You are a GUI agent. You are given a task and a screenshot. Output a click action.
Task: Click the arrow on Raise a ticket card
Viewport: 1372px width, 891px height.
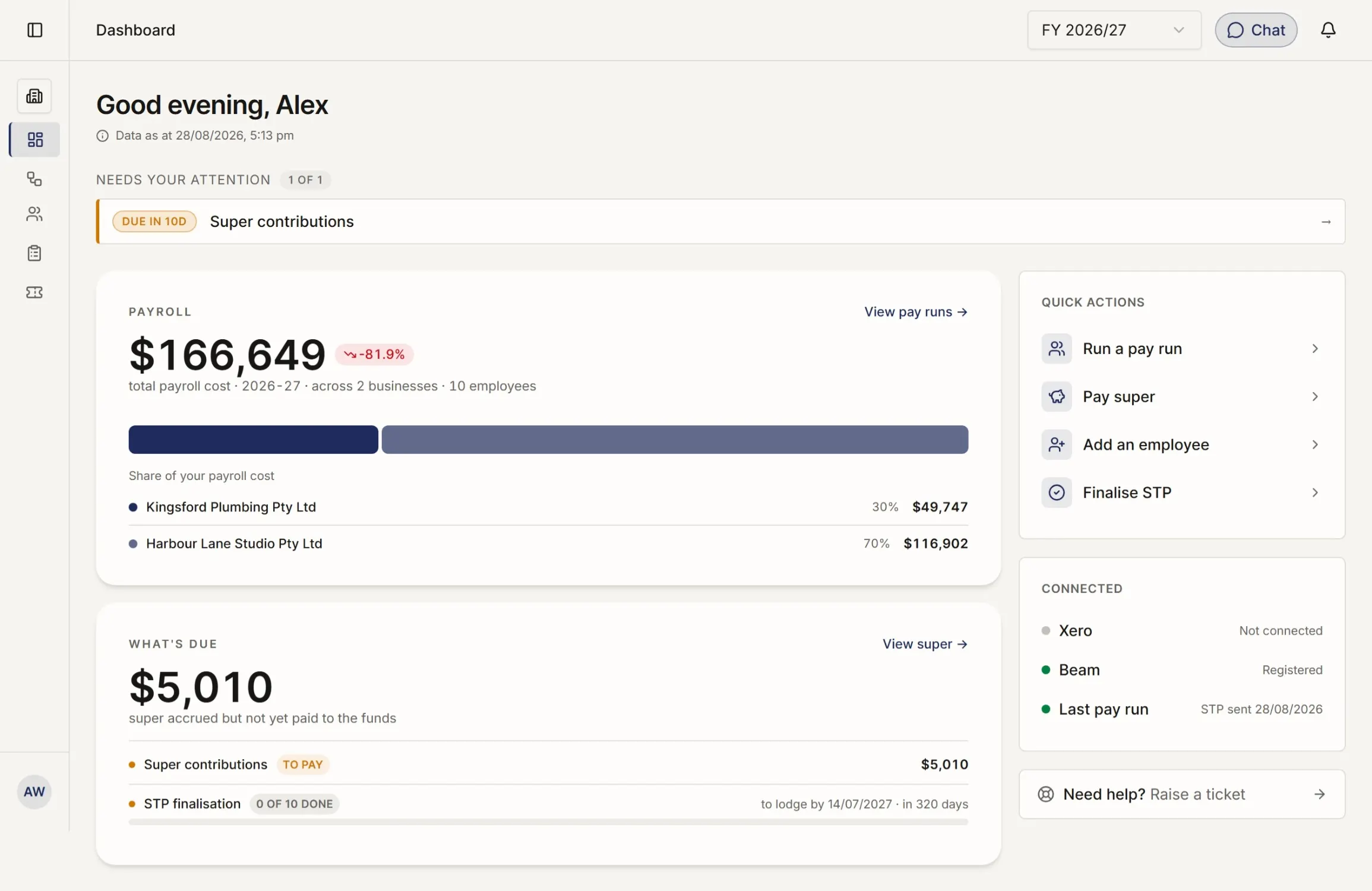(1319, 794)
